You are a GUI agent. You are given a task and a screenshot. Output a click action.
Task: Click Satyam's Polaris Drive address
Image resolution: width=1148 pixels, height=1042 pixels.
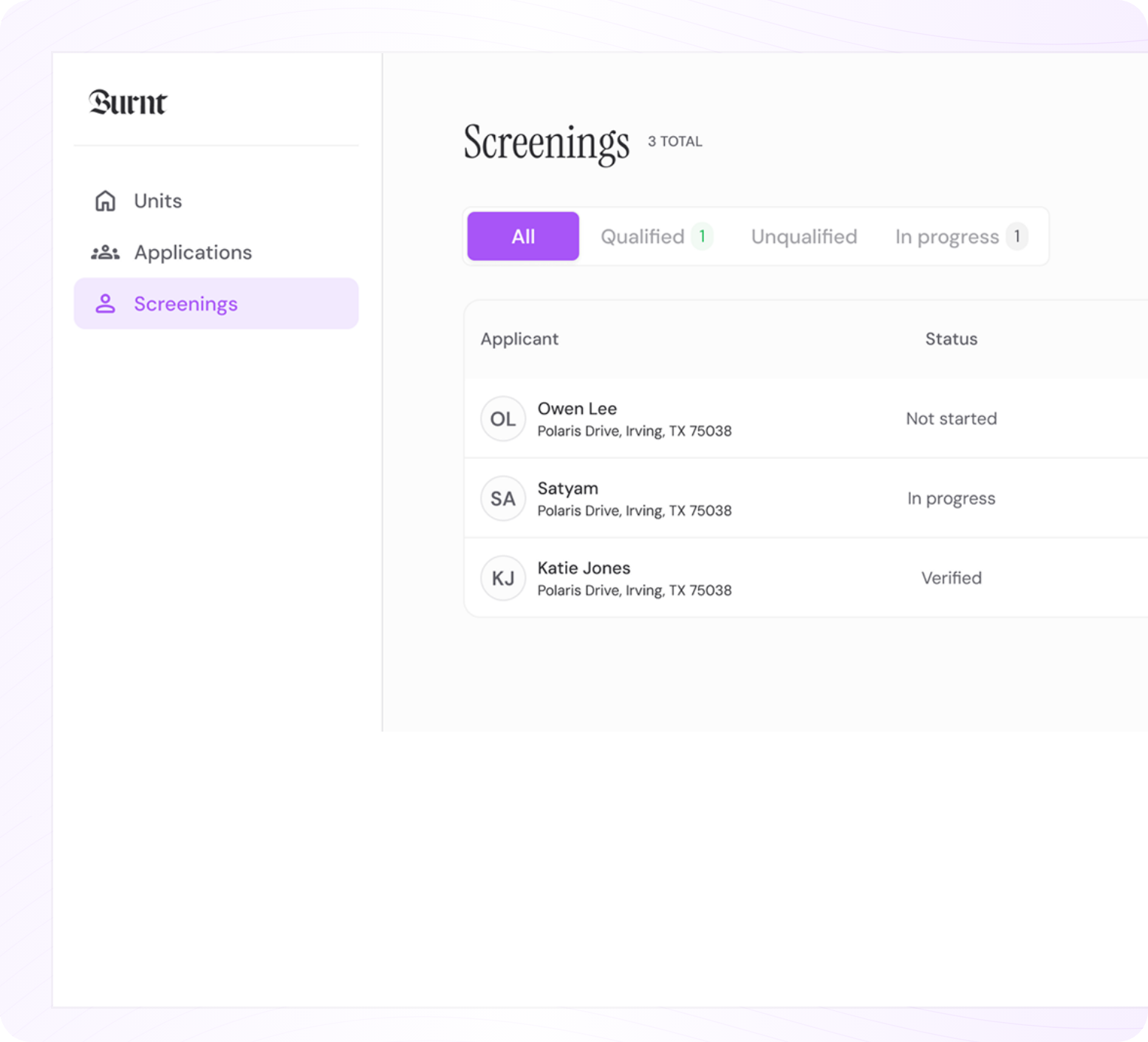[635, 511]
